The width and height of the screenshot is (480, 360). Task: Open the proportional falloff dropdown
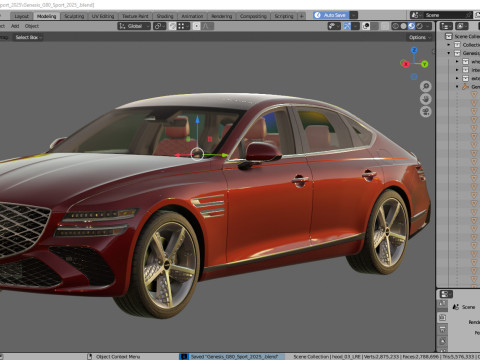(x=207, y=26)
